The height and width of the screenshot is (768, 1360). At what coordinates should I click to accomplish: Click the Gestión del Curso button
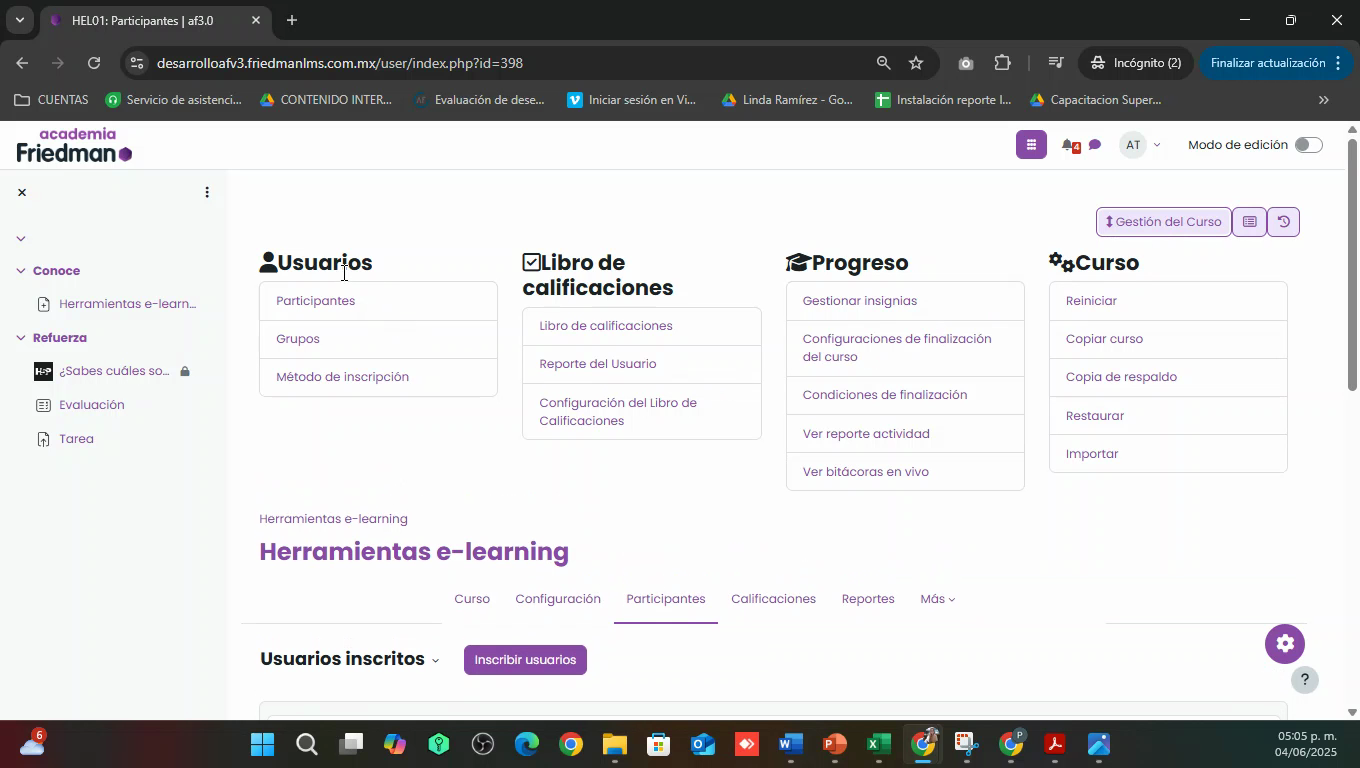(1164, 222)
